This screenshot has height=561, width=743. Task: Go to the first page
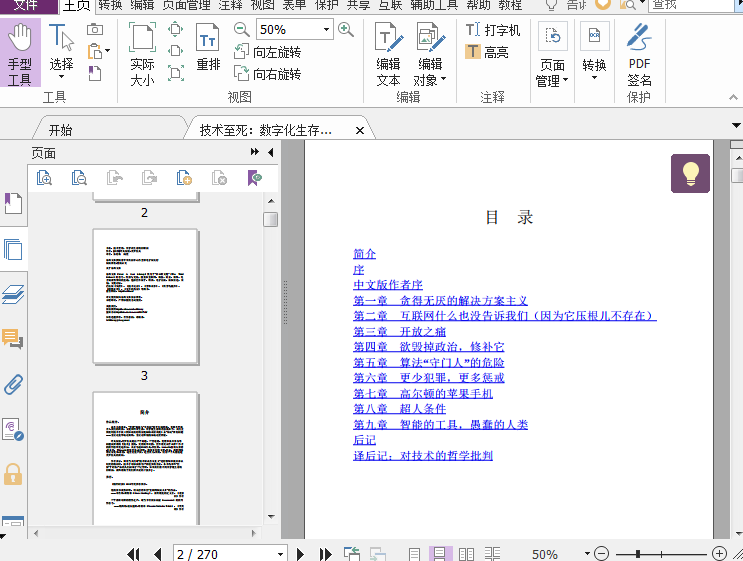click(x=134, y=554)
